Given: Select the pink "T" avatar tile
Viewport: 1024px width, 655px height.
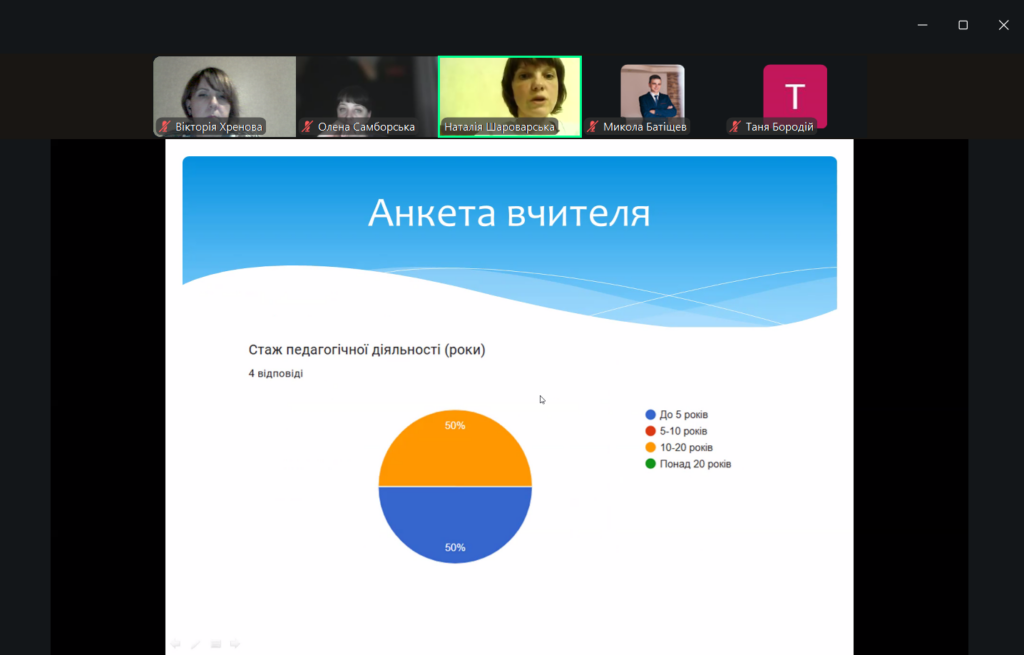Looking at the screenshot, I should (795, 94).
